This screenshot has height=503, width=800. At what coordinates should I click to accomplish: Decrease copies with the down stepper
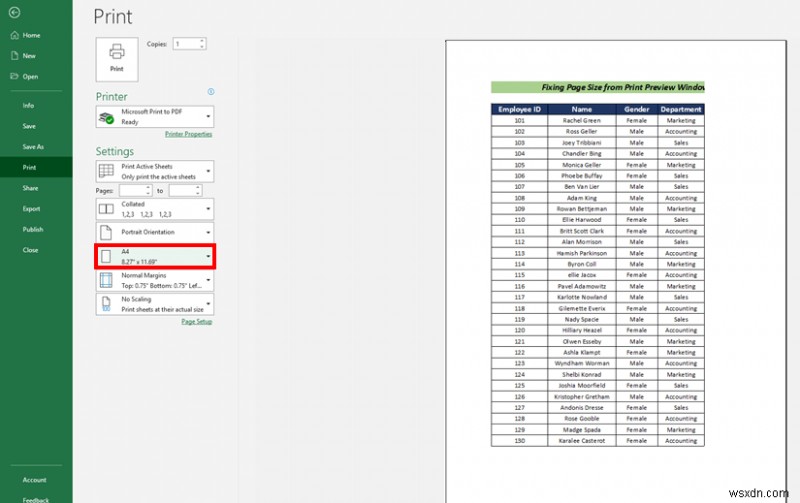(202, 47)
